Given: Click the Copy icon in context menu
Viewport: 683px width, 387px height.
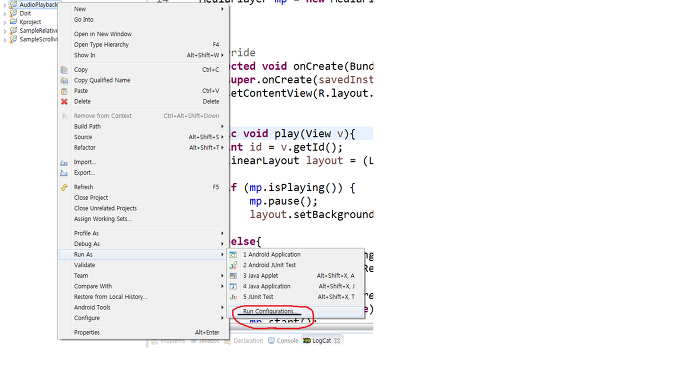Looking at the screenshot, I should click(64, 70).
